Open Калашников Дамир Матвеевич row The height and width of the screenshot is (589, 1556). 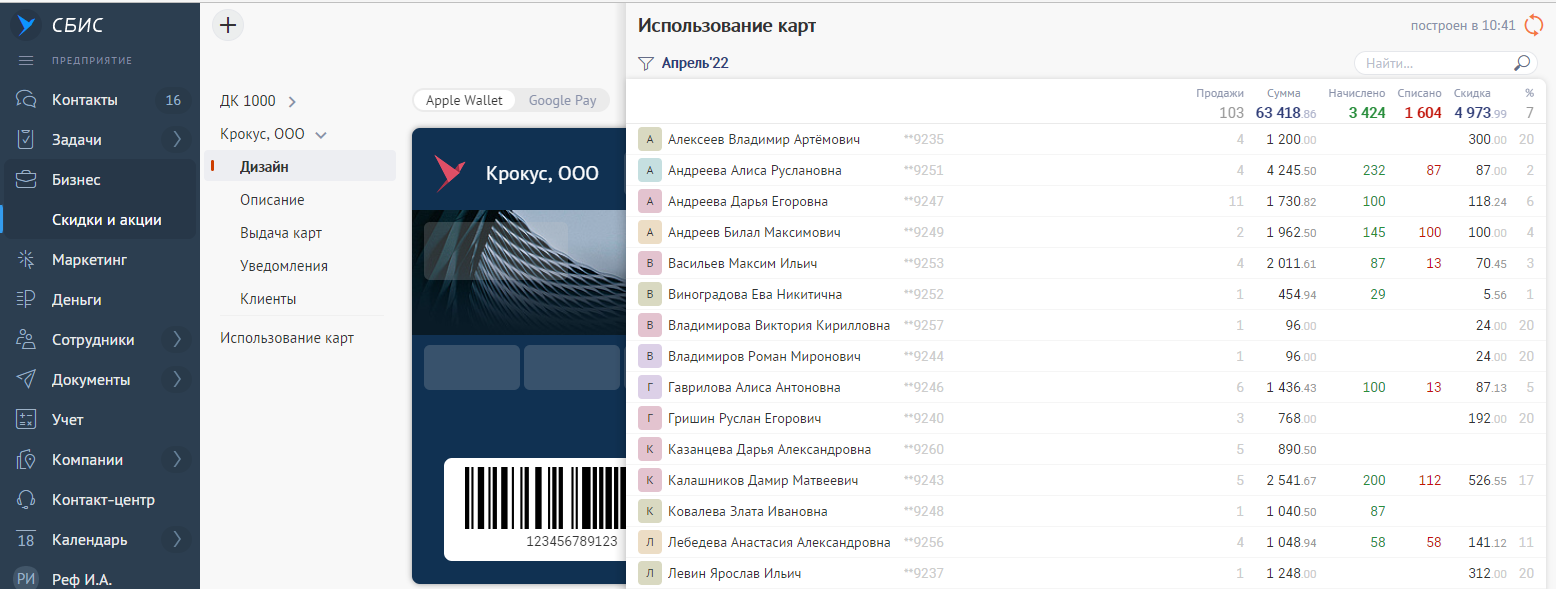[763, 481]
